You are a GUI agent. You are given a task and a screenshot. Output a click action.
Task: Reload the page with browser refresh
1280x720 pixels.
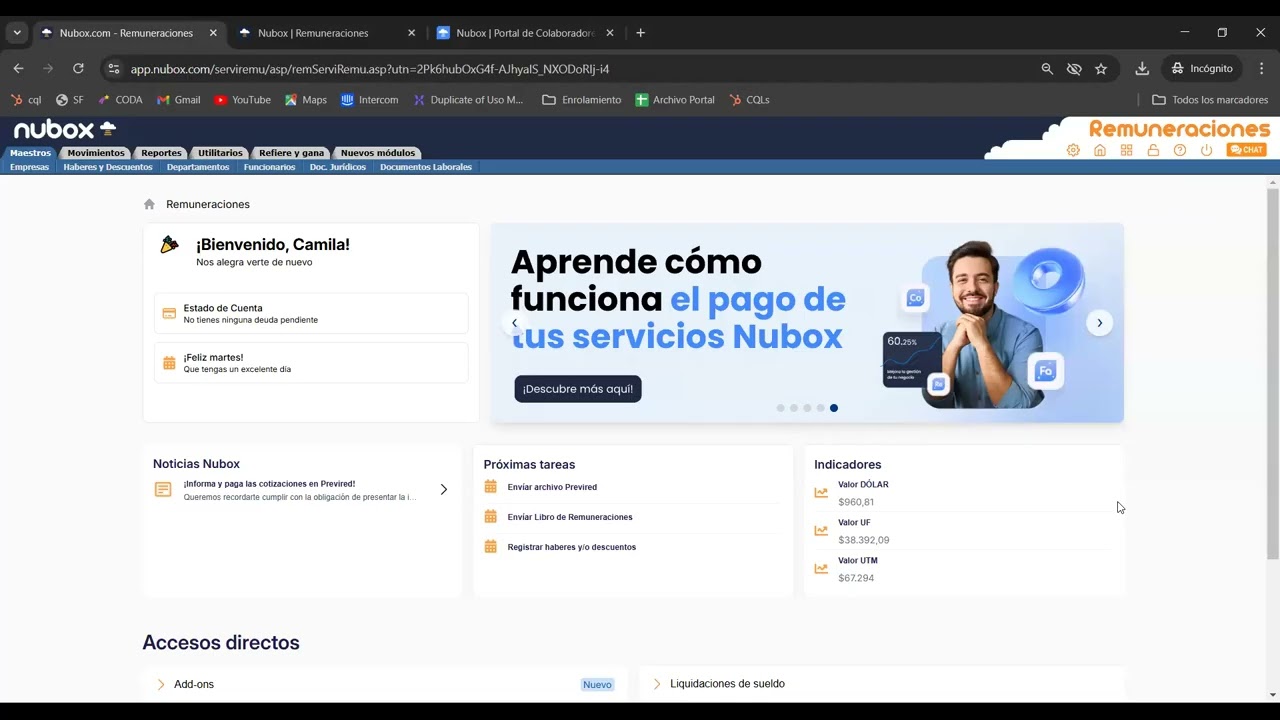click(78, 68)
